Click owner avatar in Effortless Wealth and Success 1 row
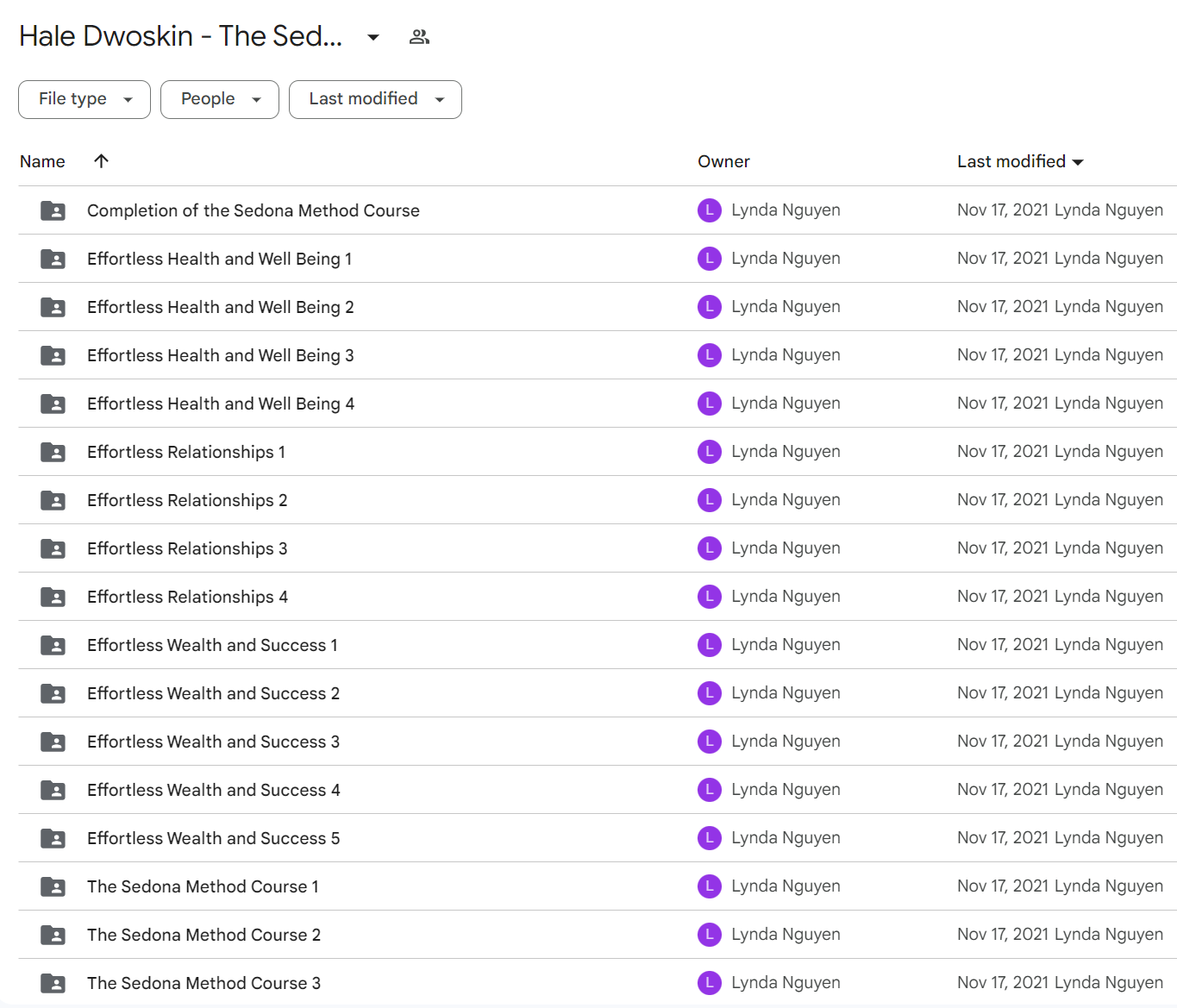The height and width of the screenshot is (1008, 1177). [x=710, y=645]
